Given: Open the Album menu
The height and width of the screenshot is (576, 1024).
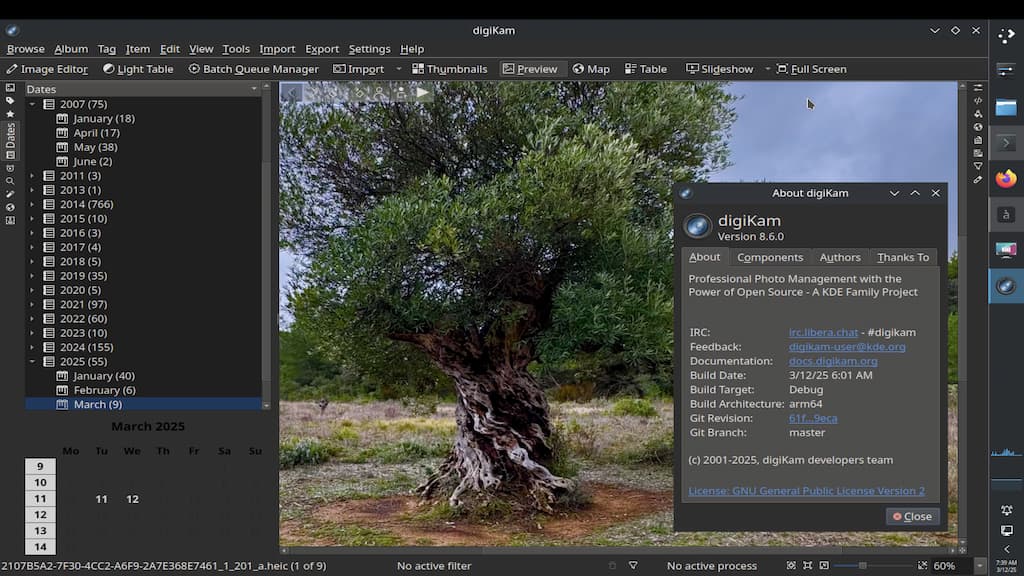Looking at the screenshot, I should pos(71,49).
